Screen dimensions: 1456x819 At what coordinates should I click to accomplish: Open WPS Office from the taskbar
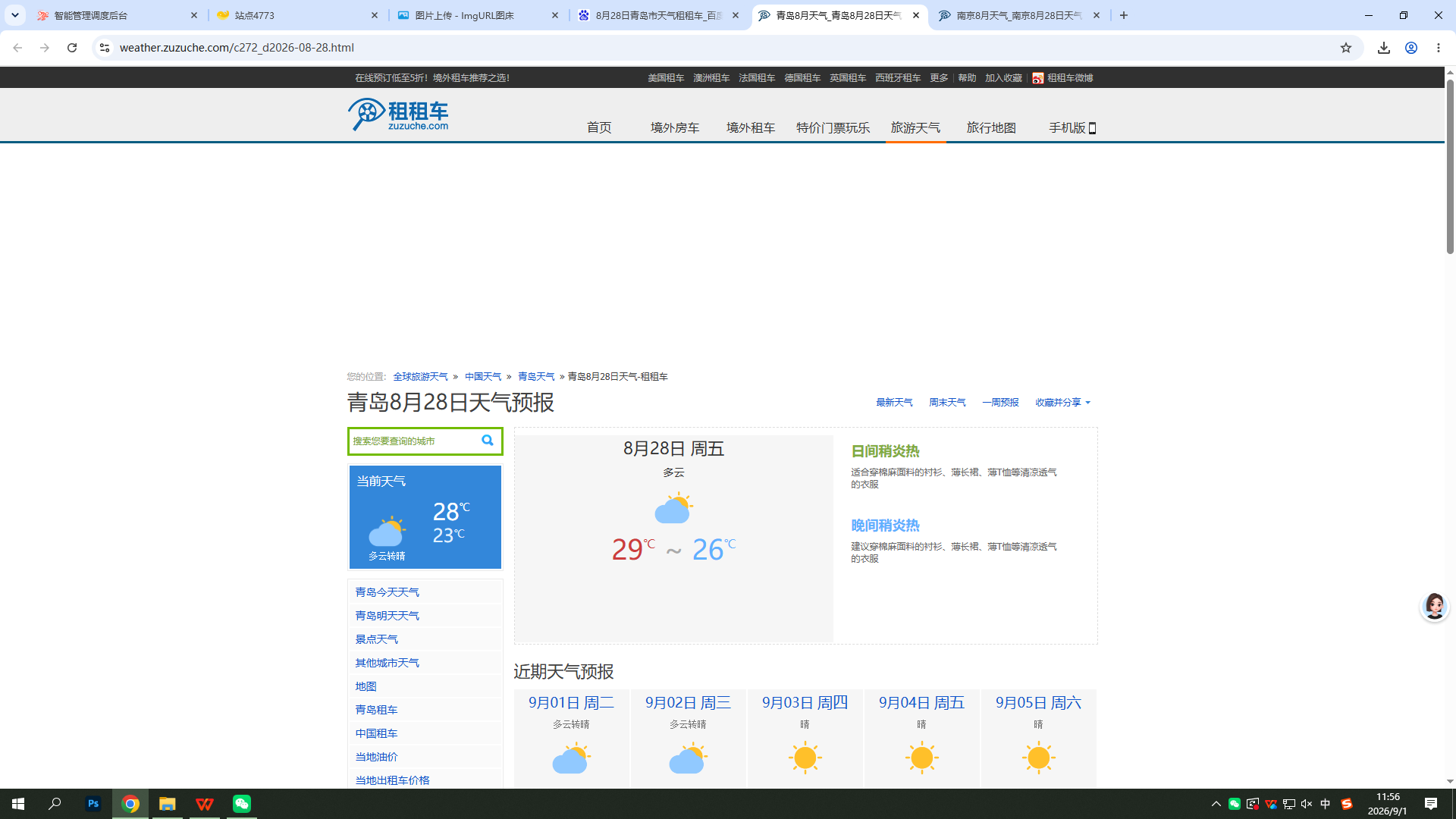205,804
